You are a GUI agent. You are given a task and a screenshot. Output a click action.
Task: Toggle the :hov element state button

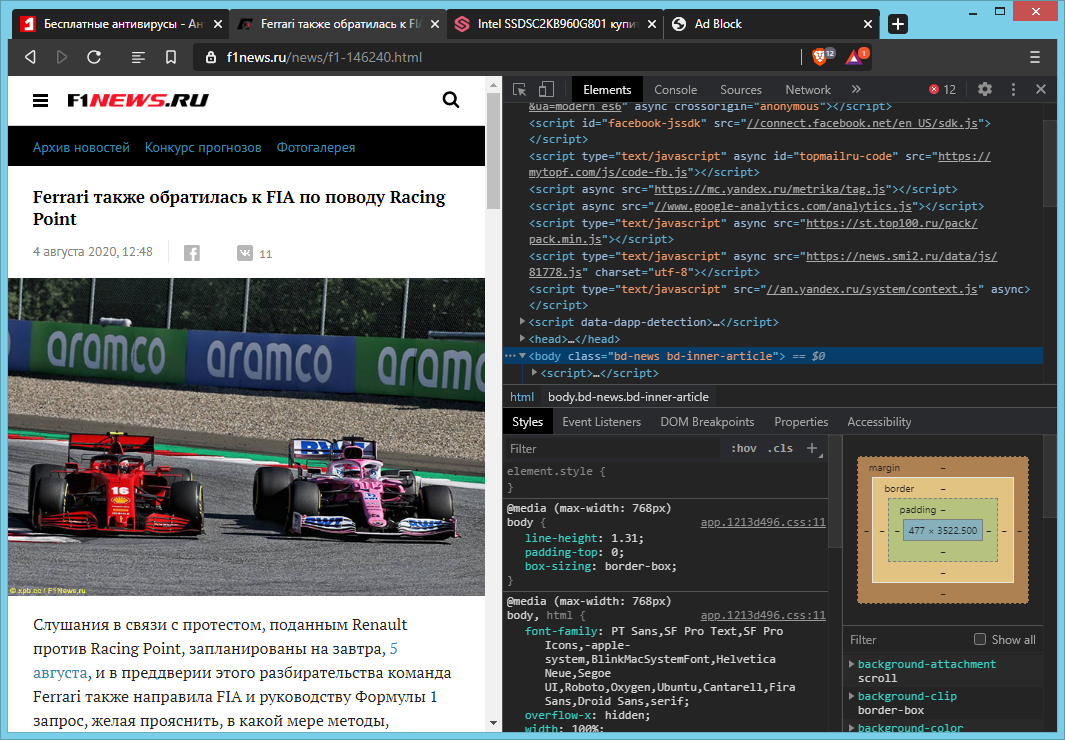point(743,449)
